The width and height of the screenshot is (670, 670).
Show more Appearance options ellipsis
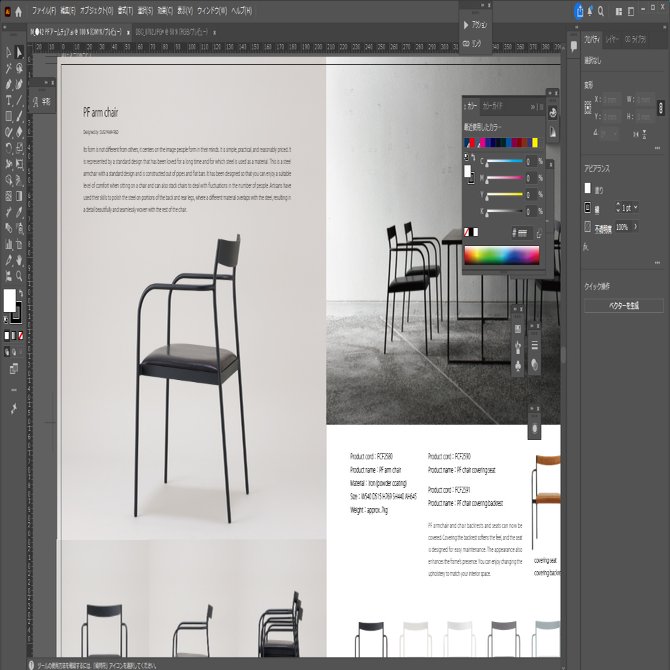(x=657, y=262)
